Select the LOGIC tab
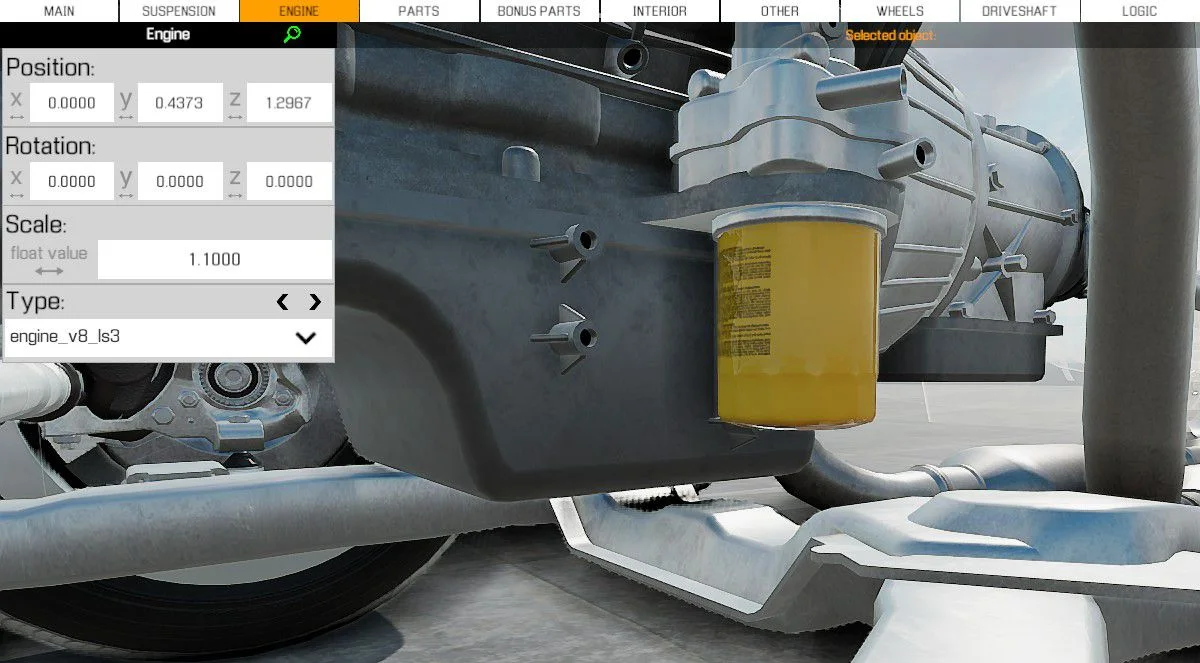 coord(1140,11)
